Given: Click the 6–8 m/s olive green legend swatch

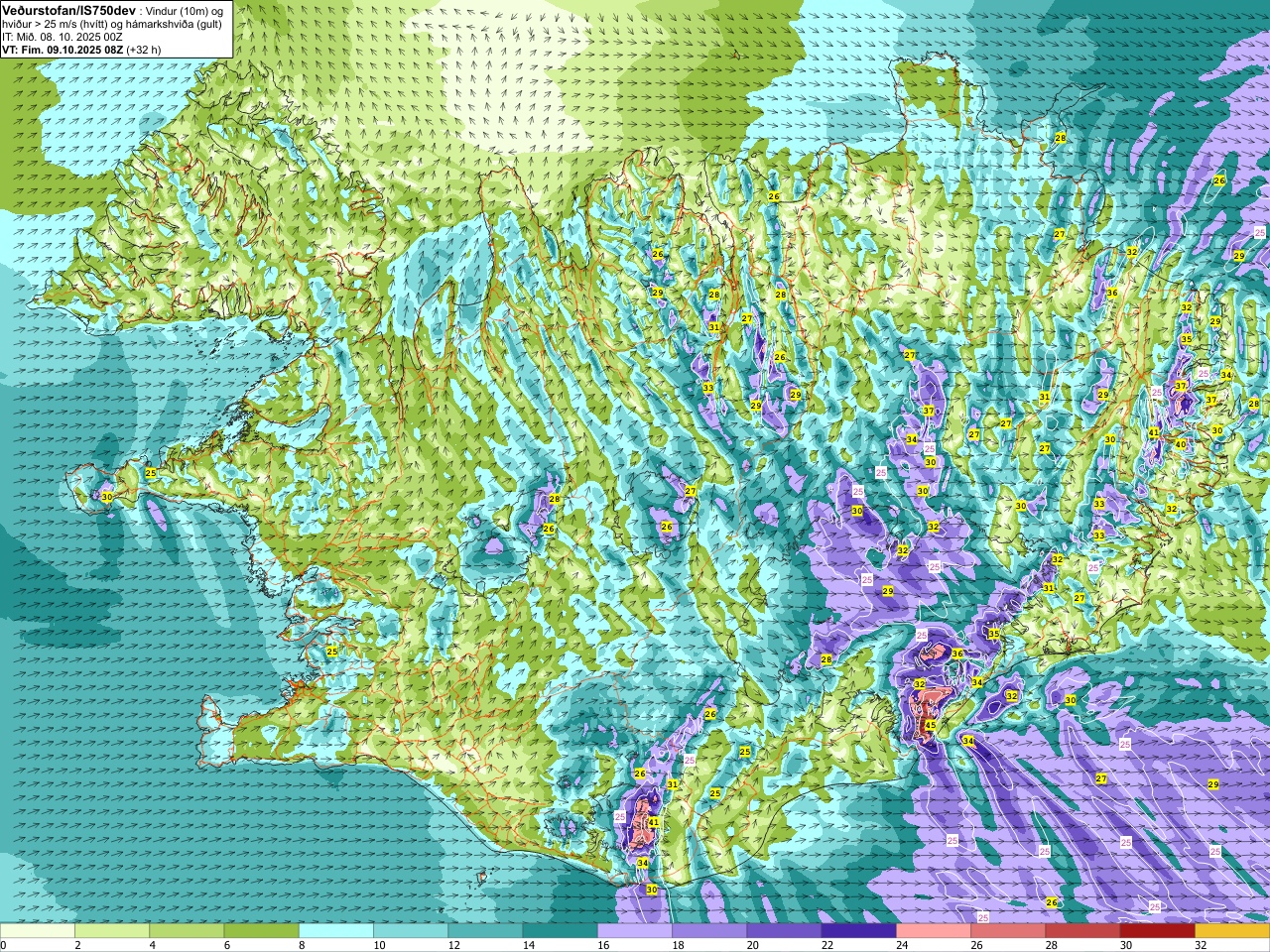Looking at the screenshot, I should (x=262, y=931).
